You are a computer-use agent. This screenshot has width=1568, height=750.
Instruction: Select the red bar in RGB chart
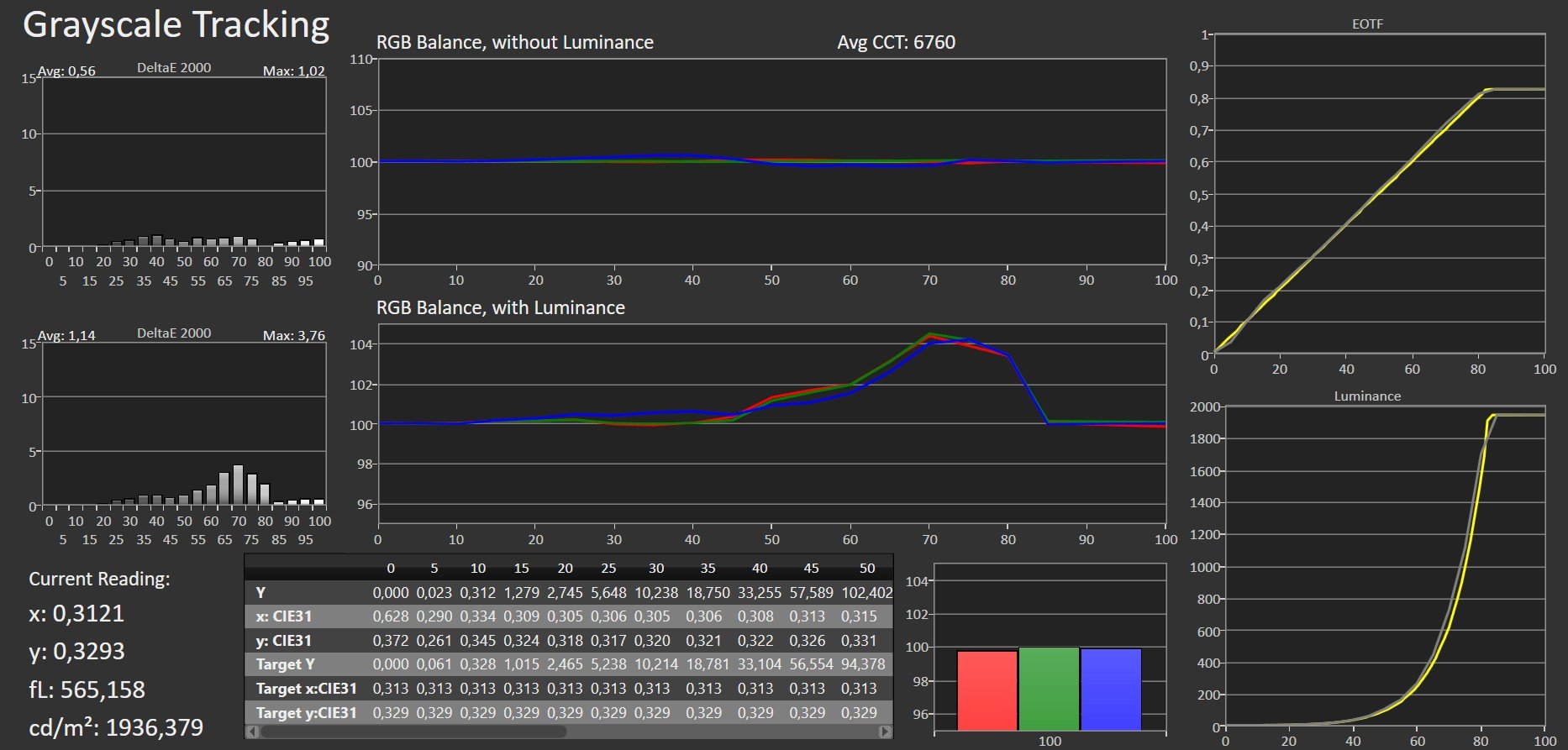(987, 690)
